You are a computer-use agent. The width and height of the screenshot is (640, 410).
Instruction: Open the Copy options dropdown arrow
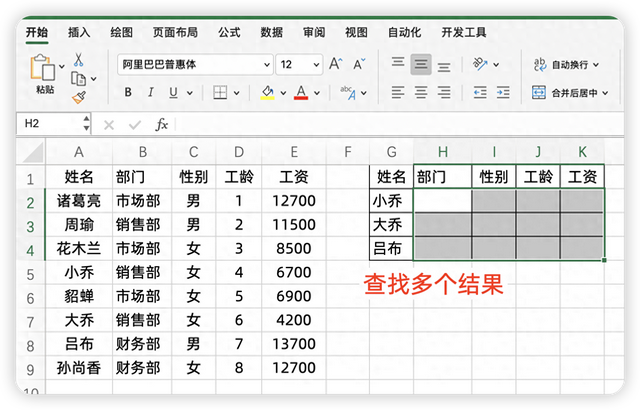coord(93,79)
